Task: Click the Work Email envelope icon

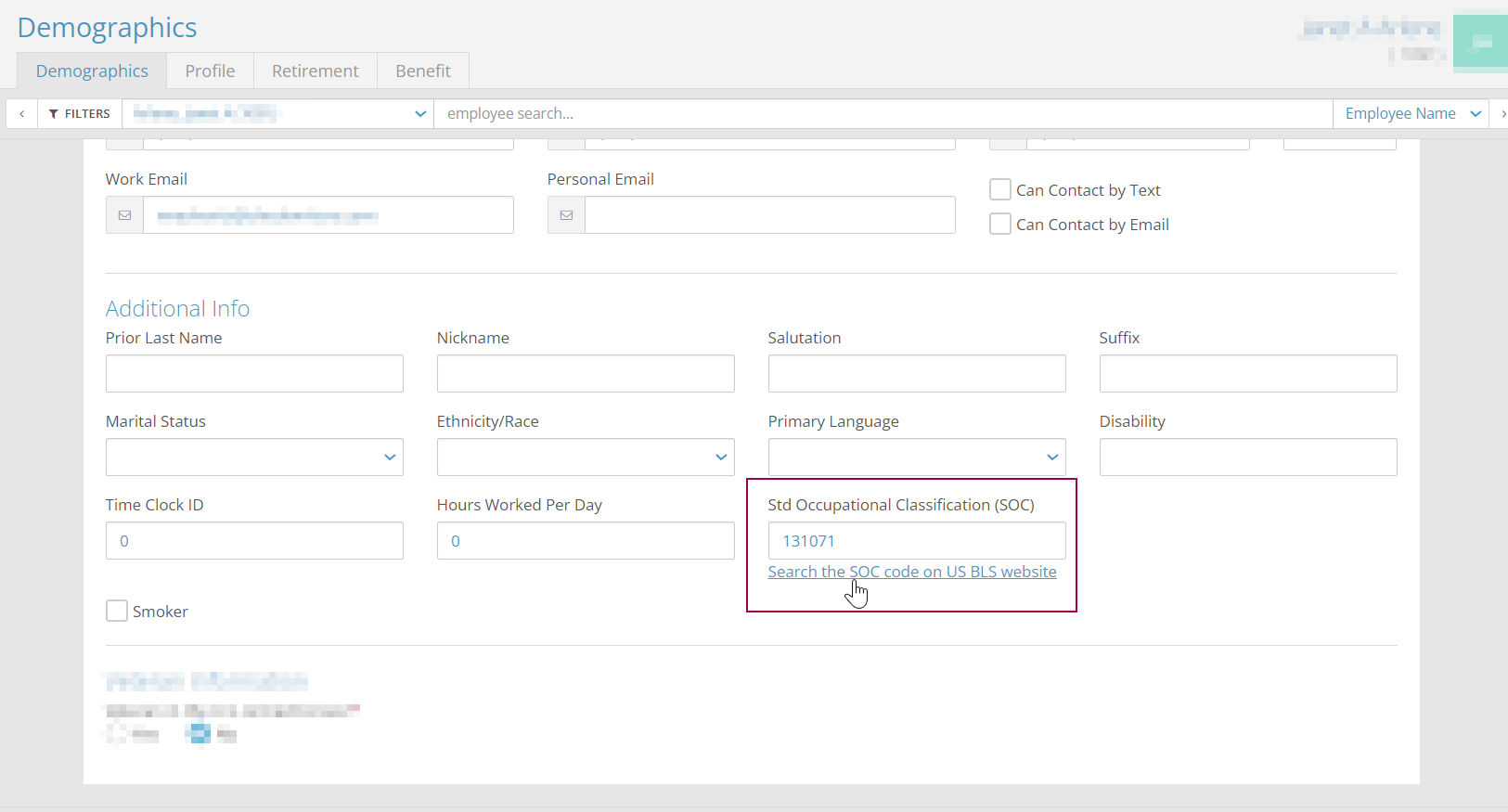Action: coord(124,215)
